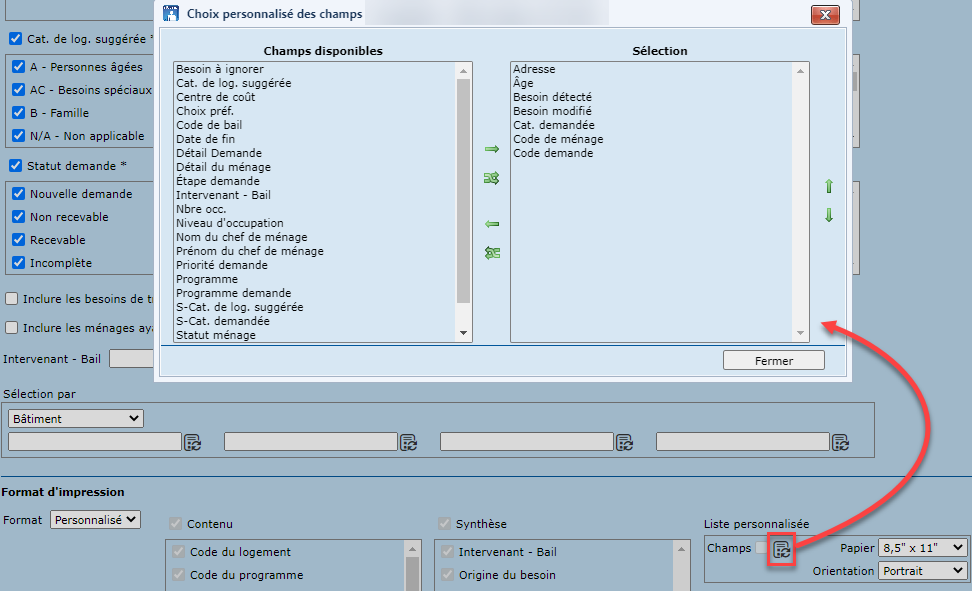Screen dimensions: 972x591
Task: Close the Choix personnalisé des champs dialog
Action: pos(824,15)
